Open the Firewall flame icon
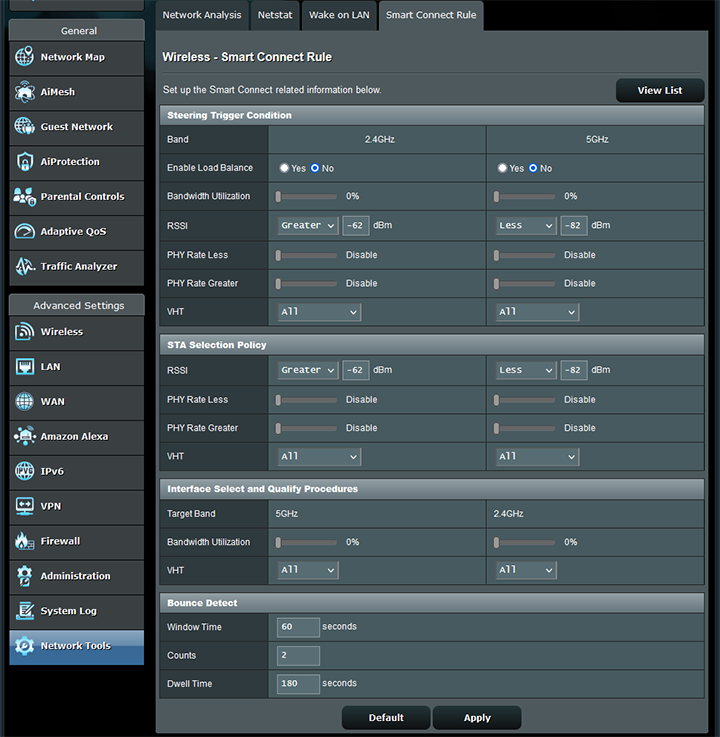Viewport: 720px width, 737px height. pyautogui.click(x=25, y=541)
